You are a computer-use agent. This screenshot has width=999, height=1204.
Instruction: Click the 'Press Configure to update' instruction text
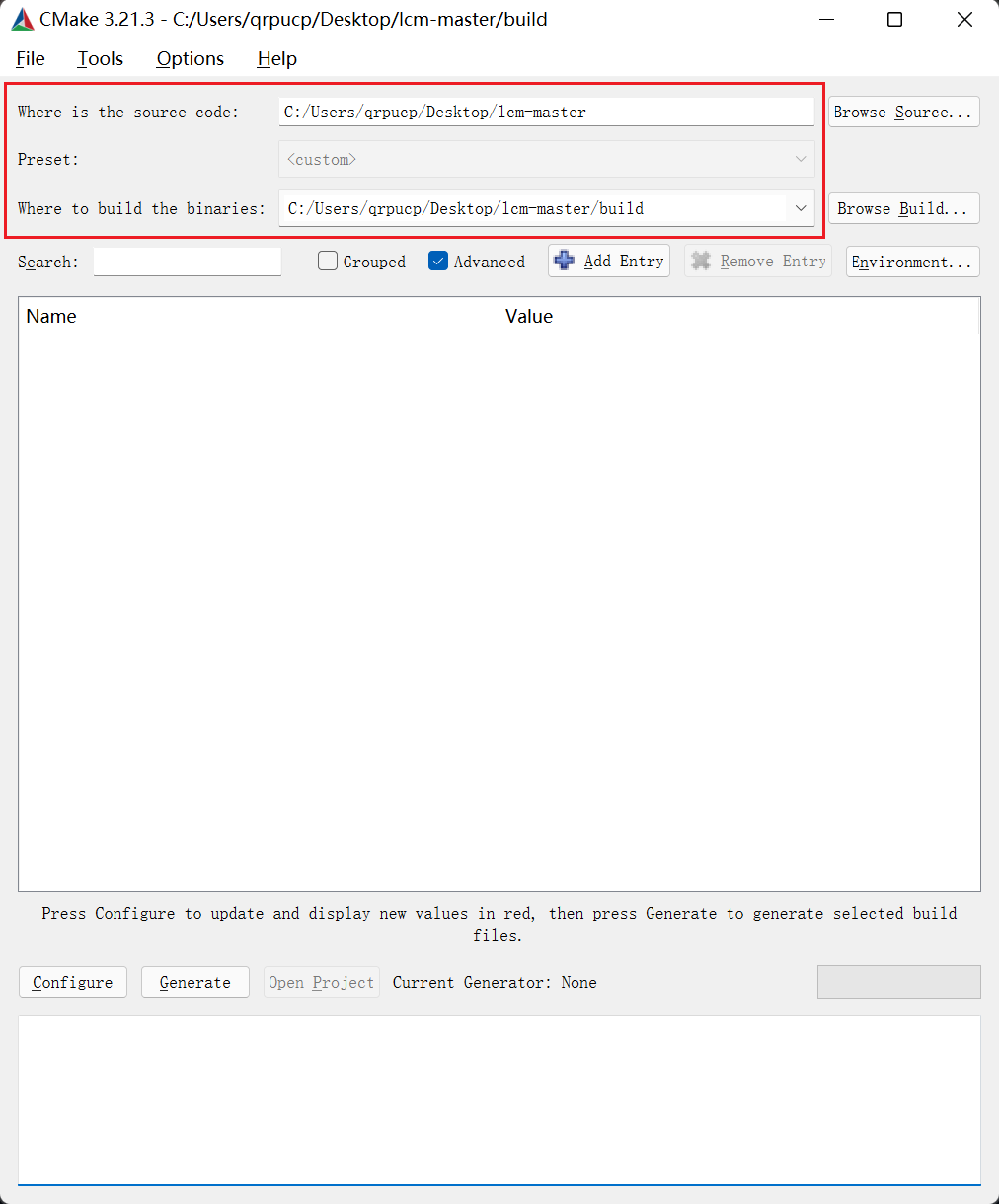(499, 924)
